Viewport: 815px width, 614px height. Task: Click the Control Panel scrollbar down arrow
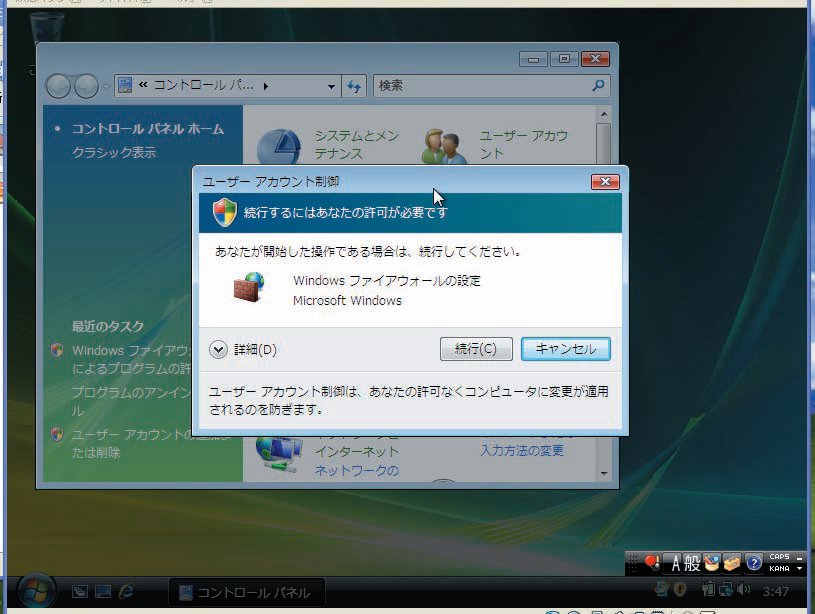coord(603,473)
